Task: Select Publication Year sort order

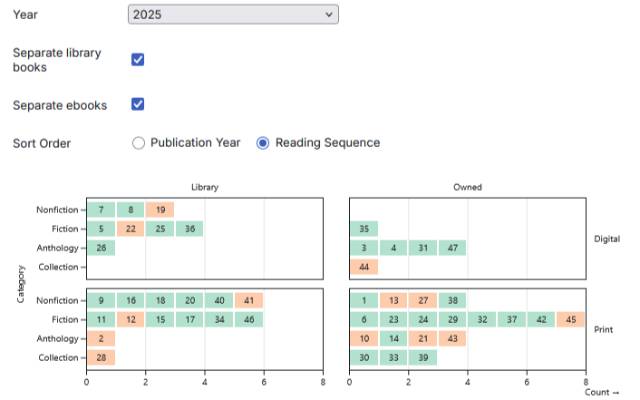Action: click(x=139, y=143)
